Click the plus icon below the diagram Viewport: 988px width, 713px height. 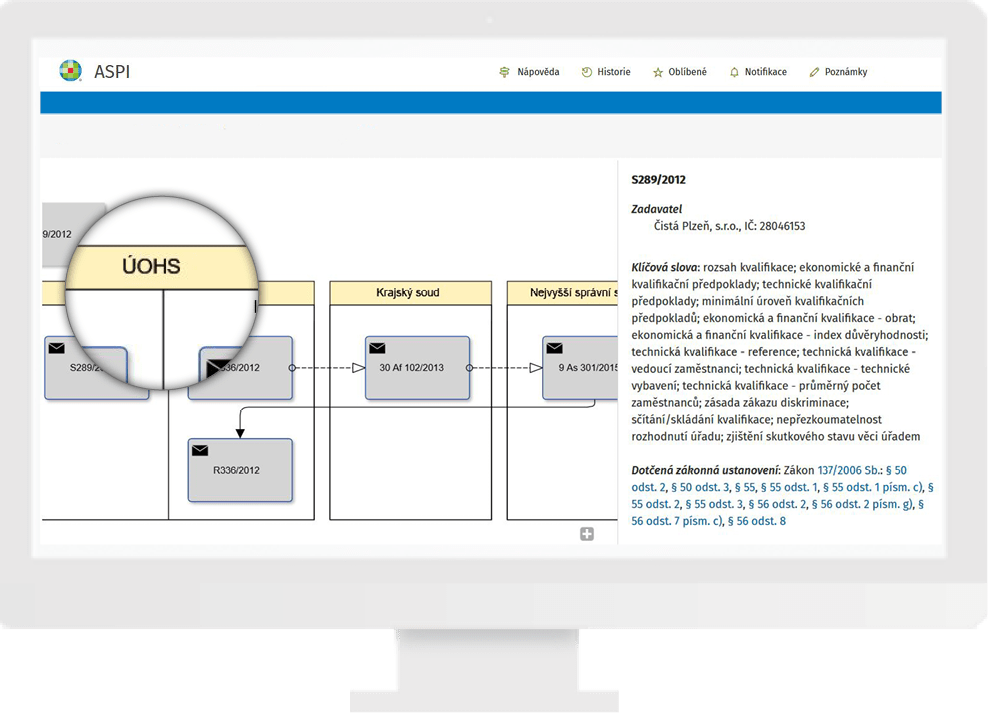point(587,534)
